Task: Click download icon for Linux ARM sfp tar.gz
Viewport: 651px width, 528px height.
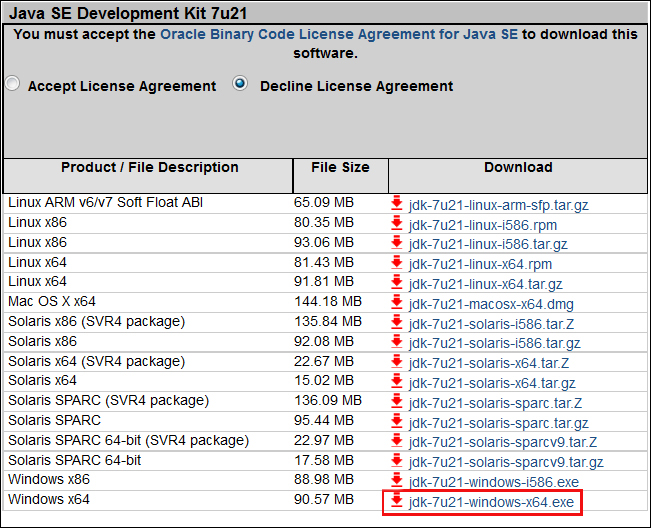Action: click(x=397, y=203)
